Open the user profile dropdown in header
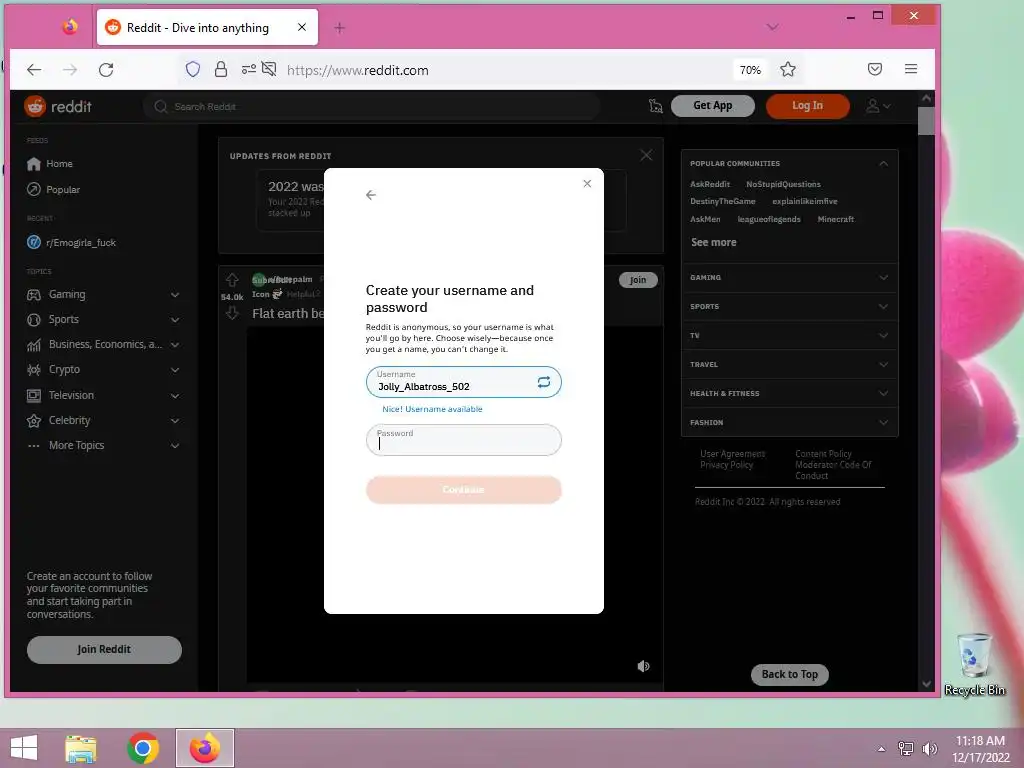1024x768 pixels. (x=878, y=106)
